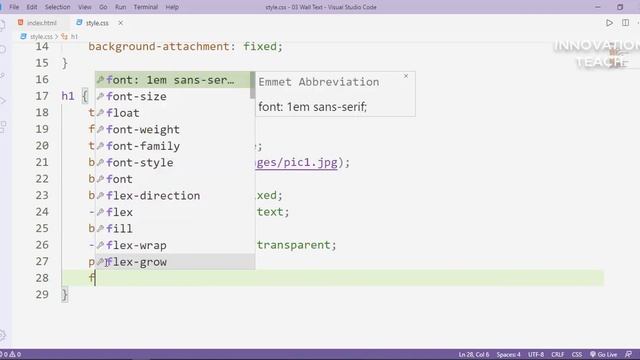Click 'background-attachment' on line 14
This screenshot has height=360, width=640.
coord(159,47)
